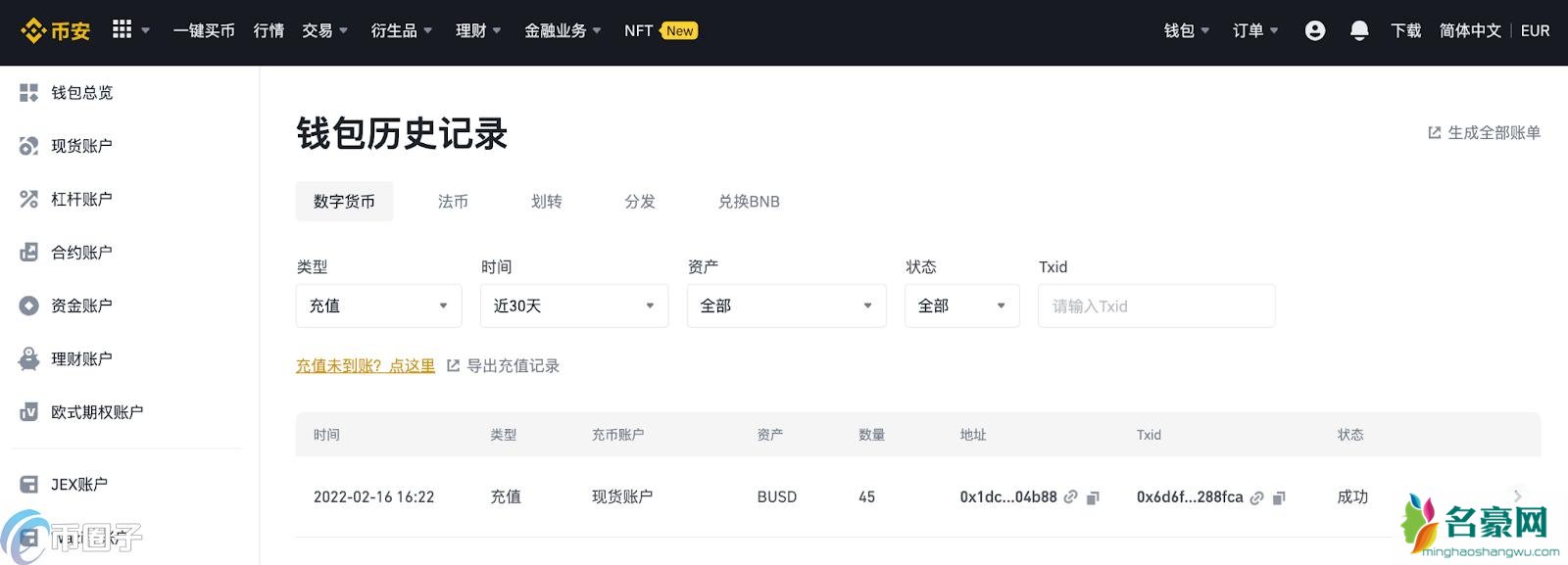Screen dimensions: 1568x565
Task: Open the Txid link icon for 0x6d6f...288fca
Action: [1257, 497]
